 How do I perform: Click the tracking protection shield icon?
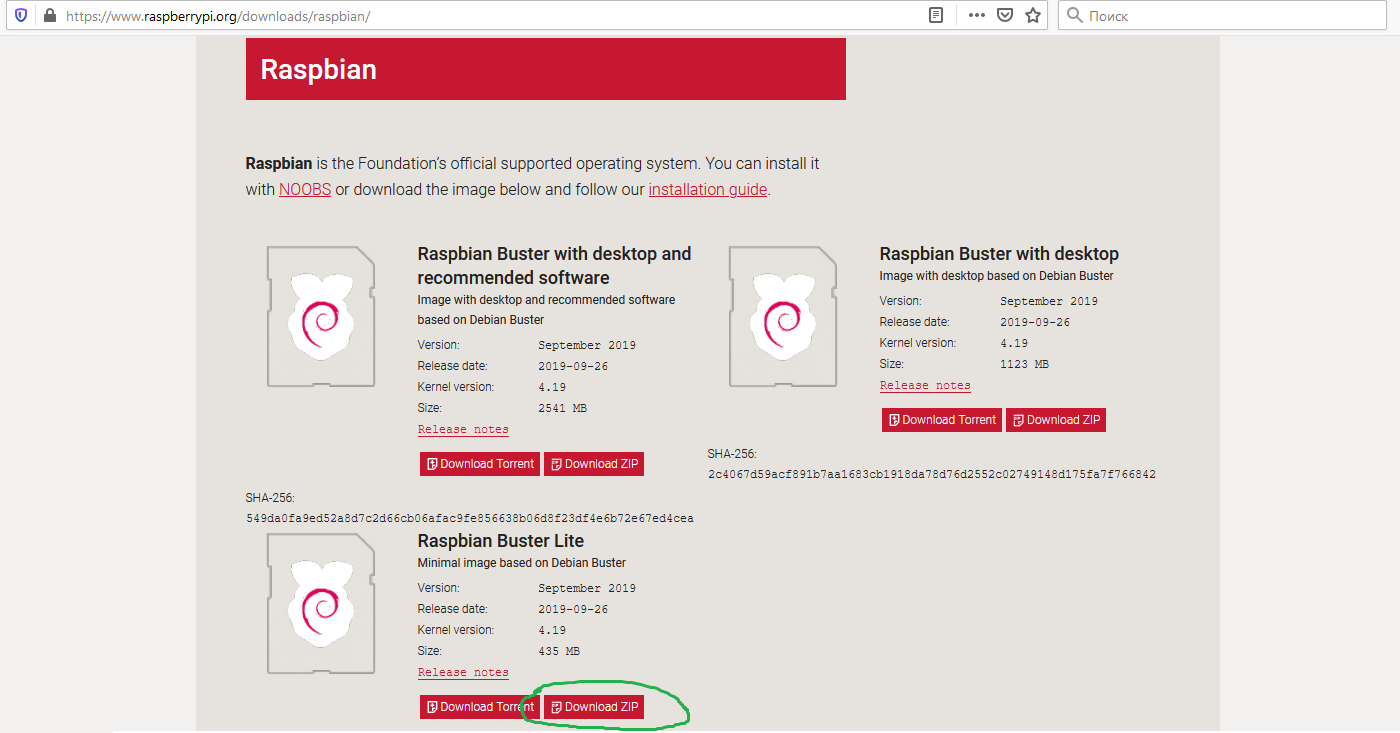21,16
